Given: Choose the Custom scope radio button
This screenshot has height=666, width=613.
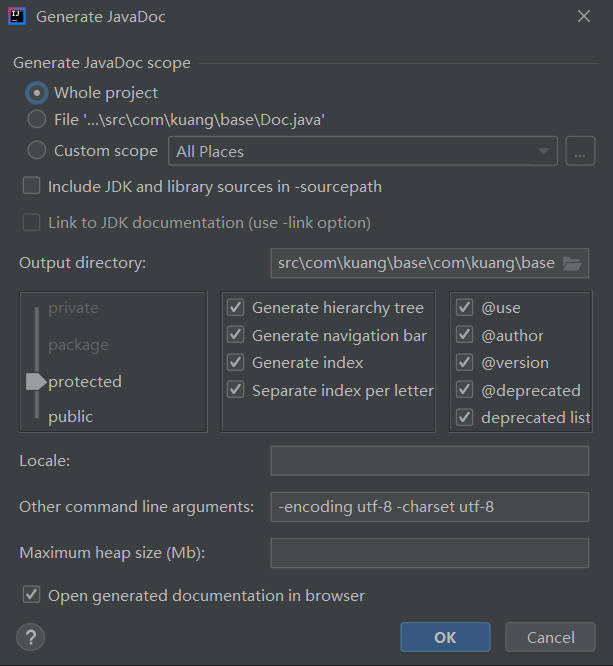Looking at the screenshot, I should click(x=37, y=150).
